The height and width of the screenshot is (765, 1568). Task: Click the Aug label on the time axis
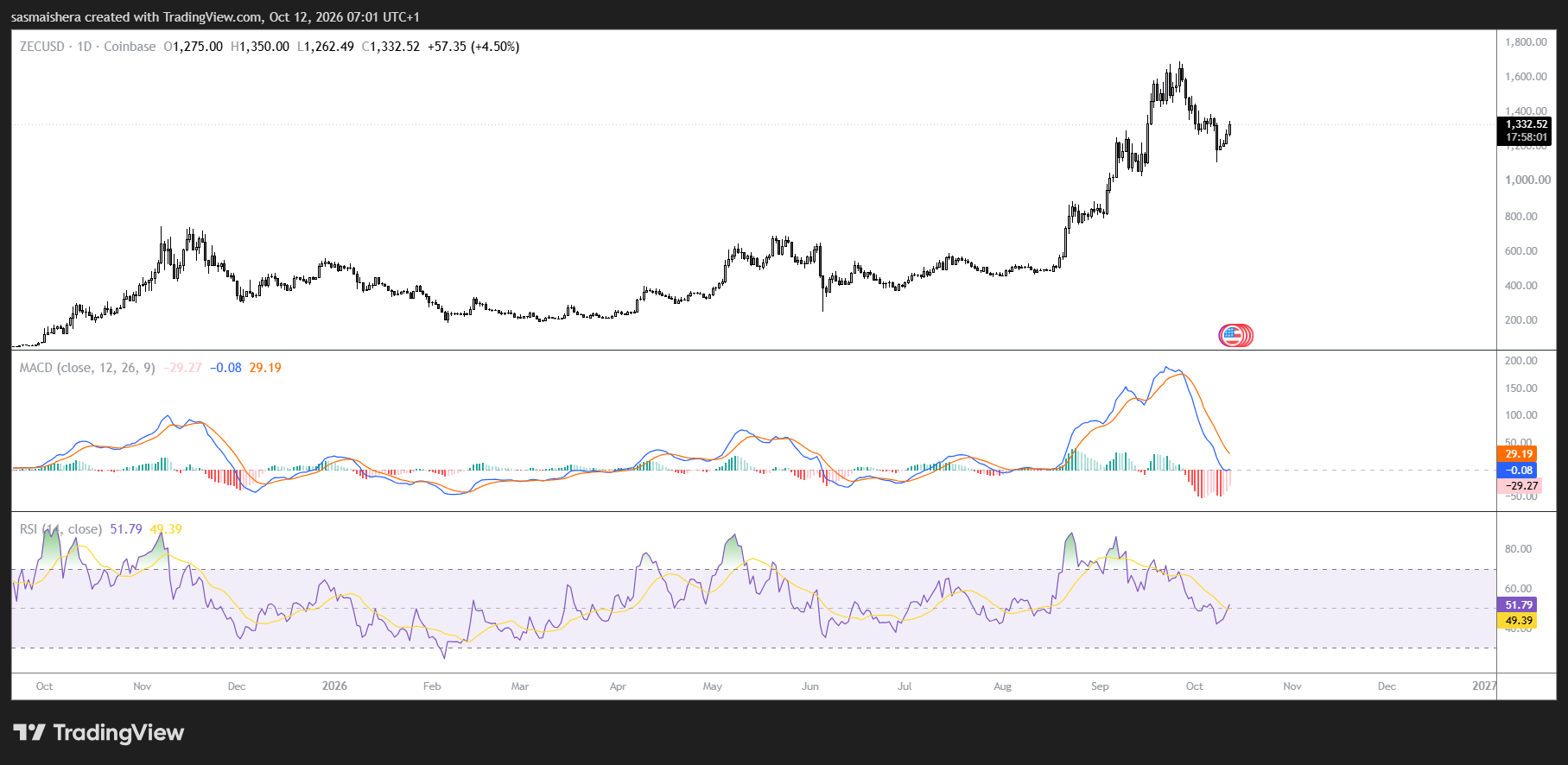point(1002,686)
